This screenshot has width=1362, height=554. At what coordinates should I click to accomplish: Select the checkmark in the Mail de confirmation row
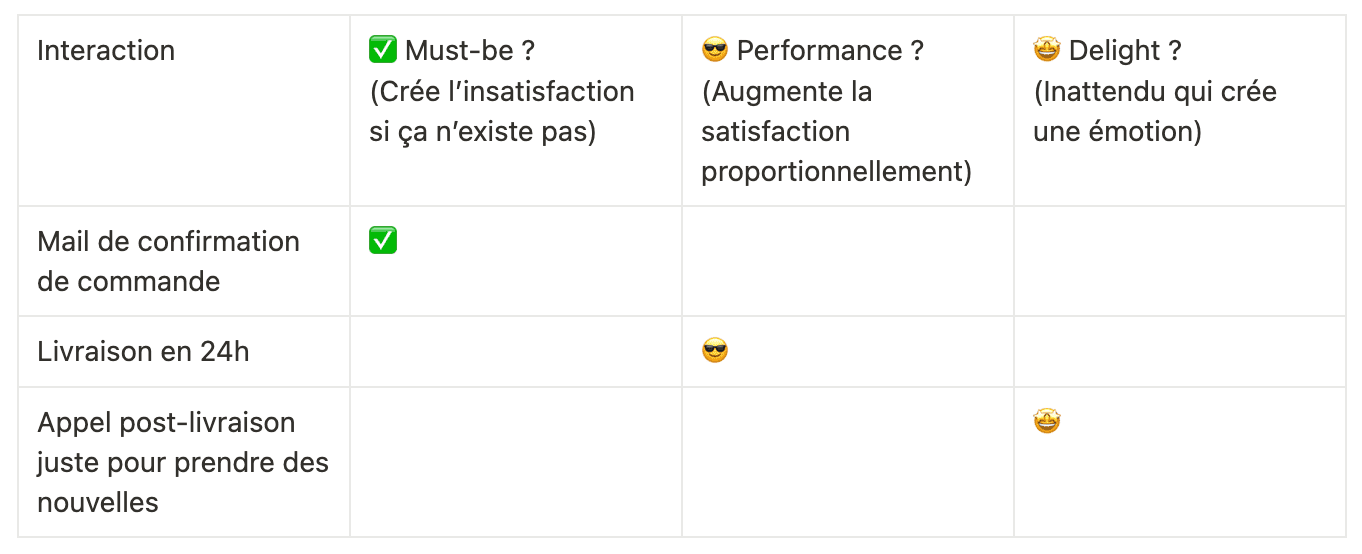click(x=383, y=241)
